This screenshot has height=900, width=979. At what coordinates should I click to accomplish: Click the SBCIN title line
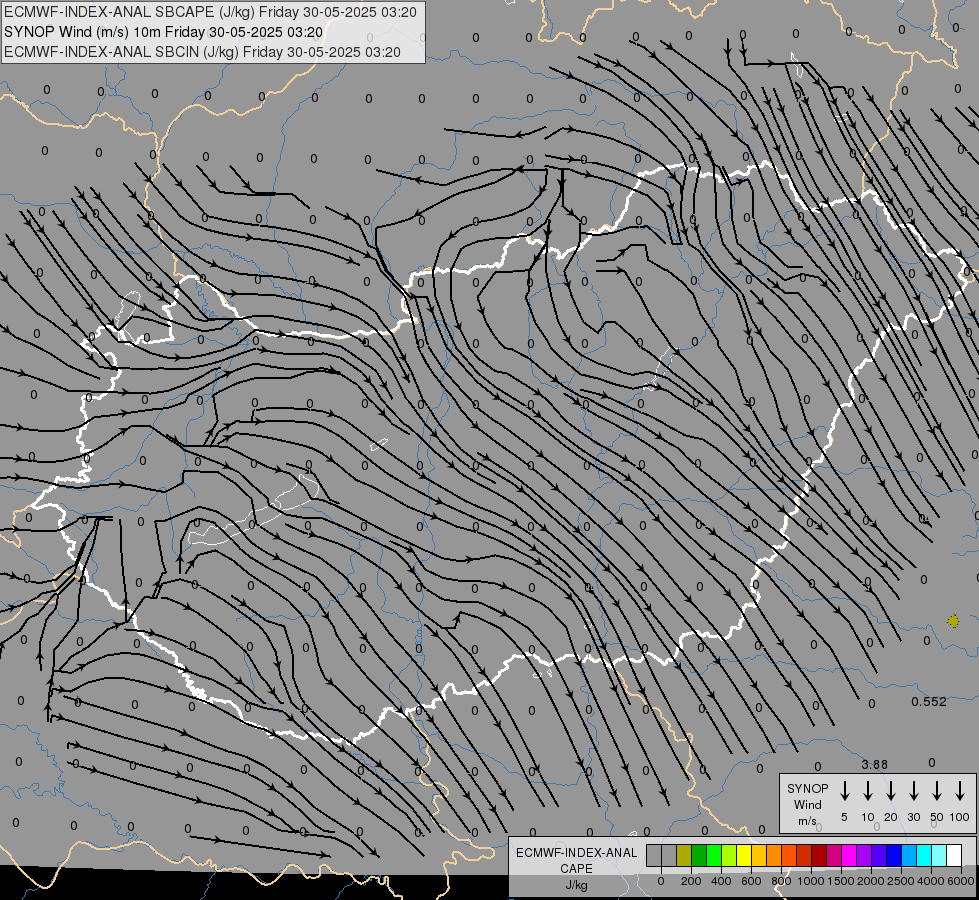pos(202,52)
